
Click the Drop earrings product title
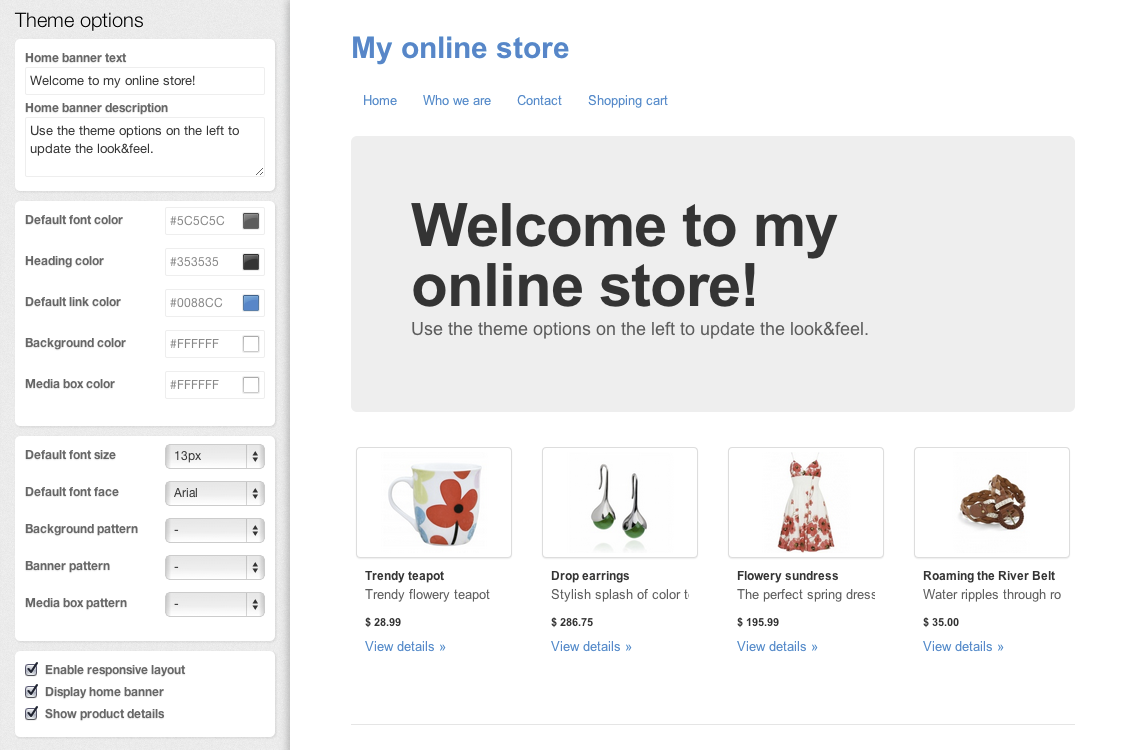[590, 576]
